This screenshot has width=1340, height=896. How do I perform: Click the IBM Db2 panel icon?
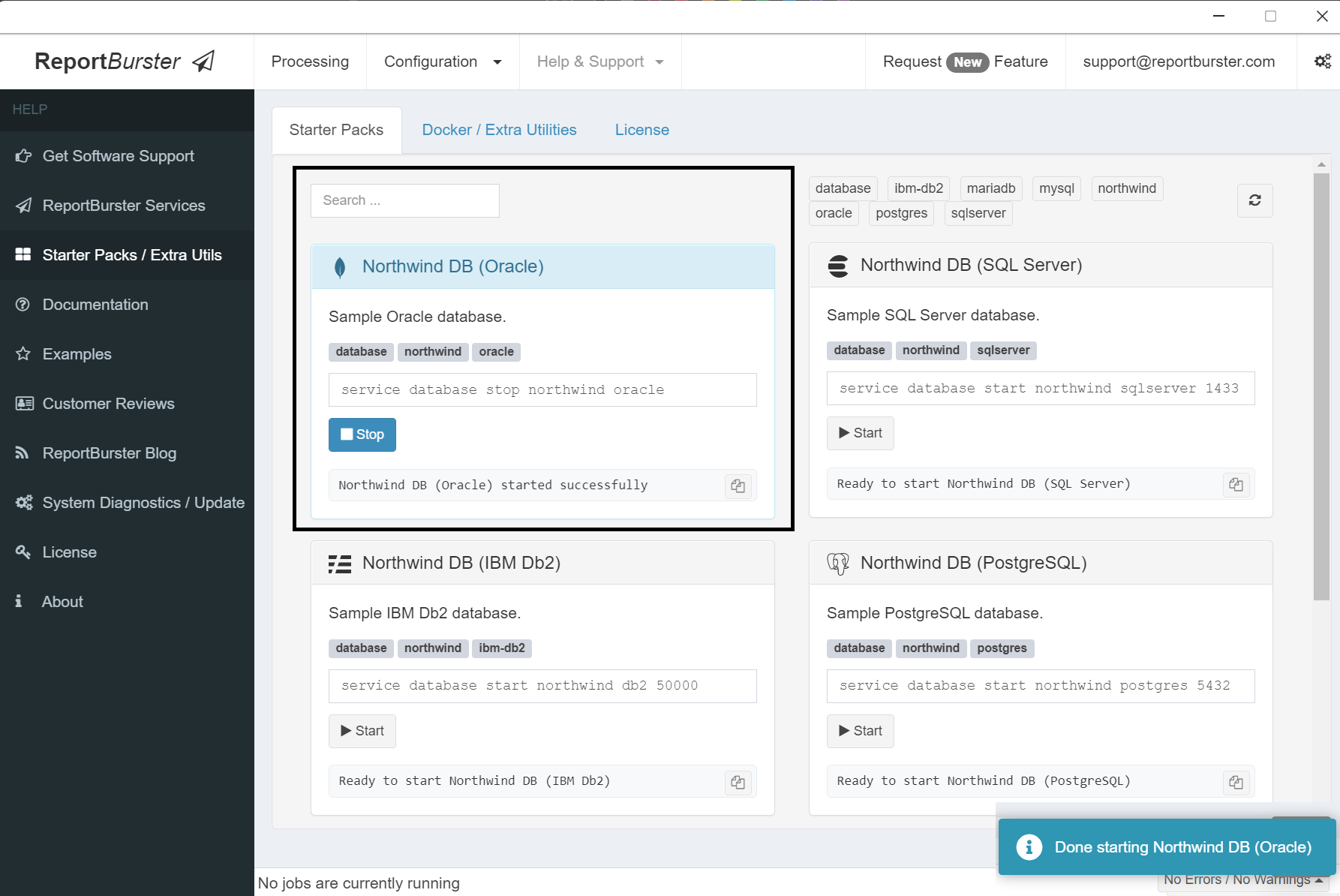[339, 563]
